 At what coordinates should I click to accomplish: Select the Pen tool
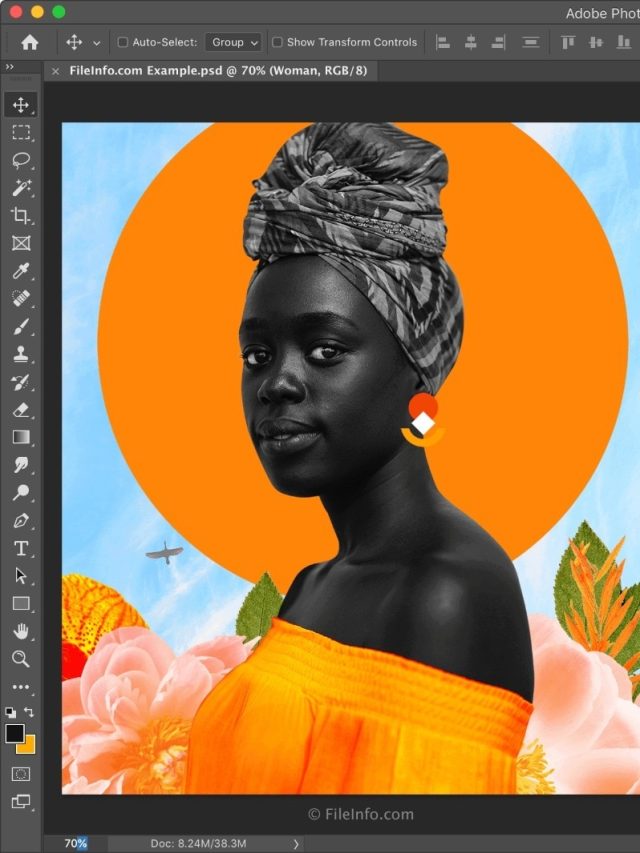click(x=21, y=521)
